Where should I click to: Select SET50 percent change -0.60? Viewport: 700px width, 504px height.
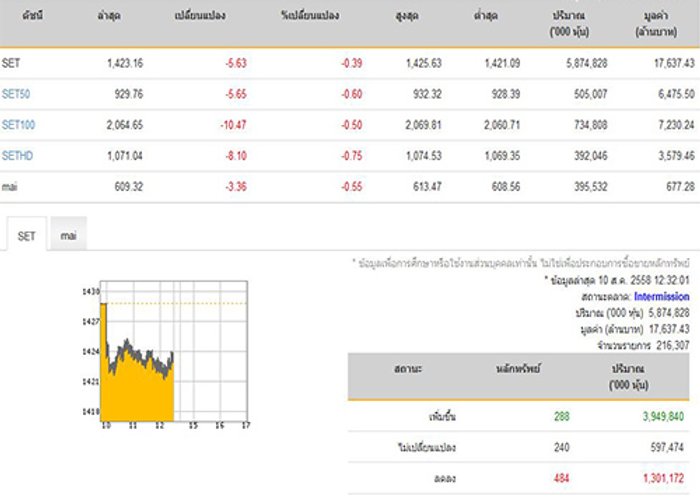(352, 94)
